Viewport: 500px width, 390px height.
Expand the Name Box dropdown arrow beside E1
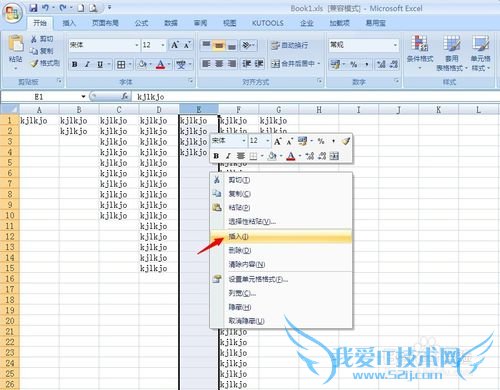(83, 97)
